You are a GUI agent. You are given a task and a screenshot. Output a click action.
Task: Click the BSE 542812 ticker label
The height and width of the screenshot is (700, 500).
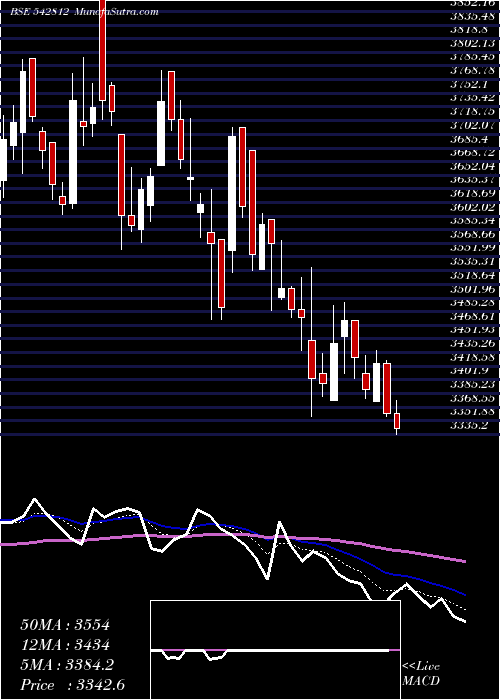click(x=39, y=12)
